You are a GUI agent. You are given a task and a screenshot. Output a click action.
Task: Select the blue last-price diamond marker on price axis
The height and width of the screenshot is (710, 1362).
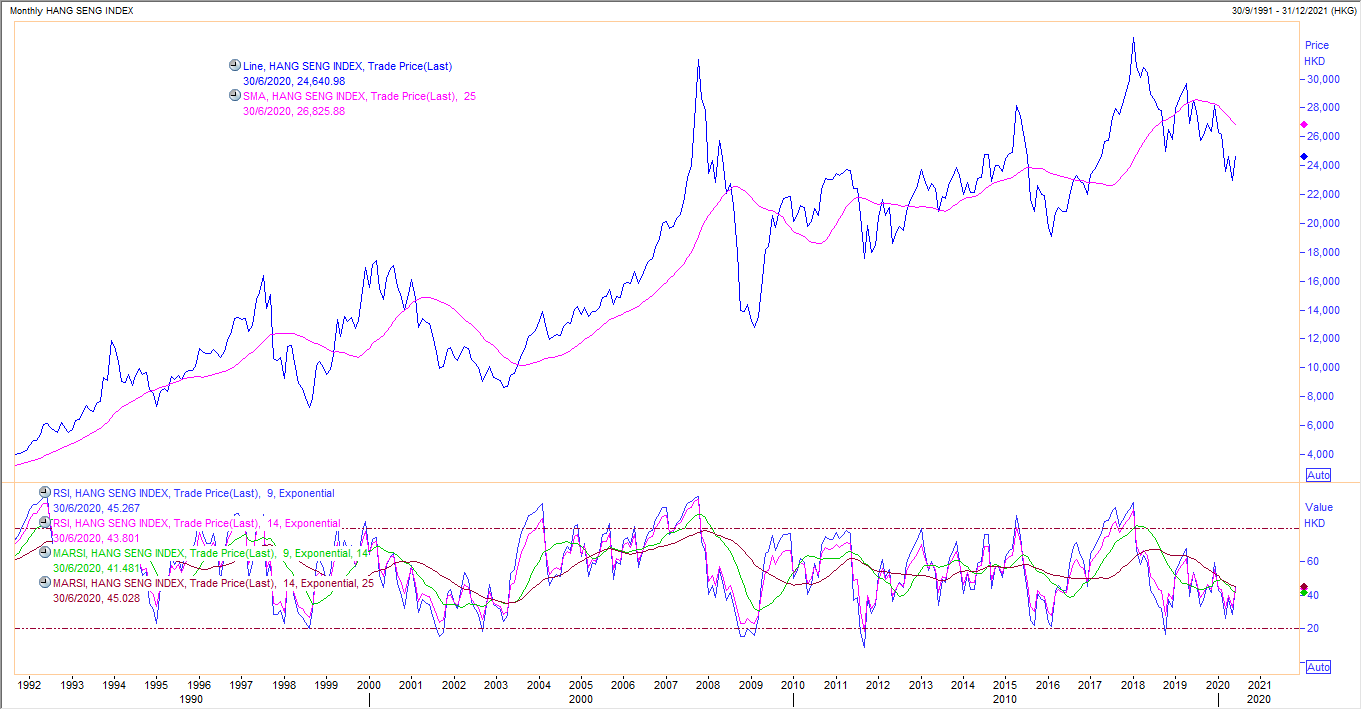tap(1303, 156)
